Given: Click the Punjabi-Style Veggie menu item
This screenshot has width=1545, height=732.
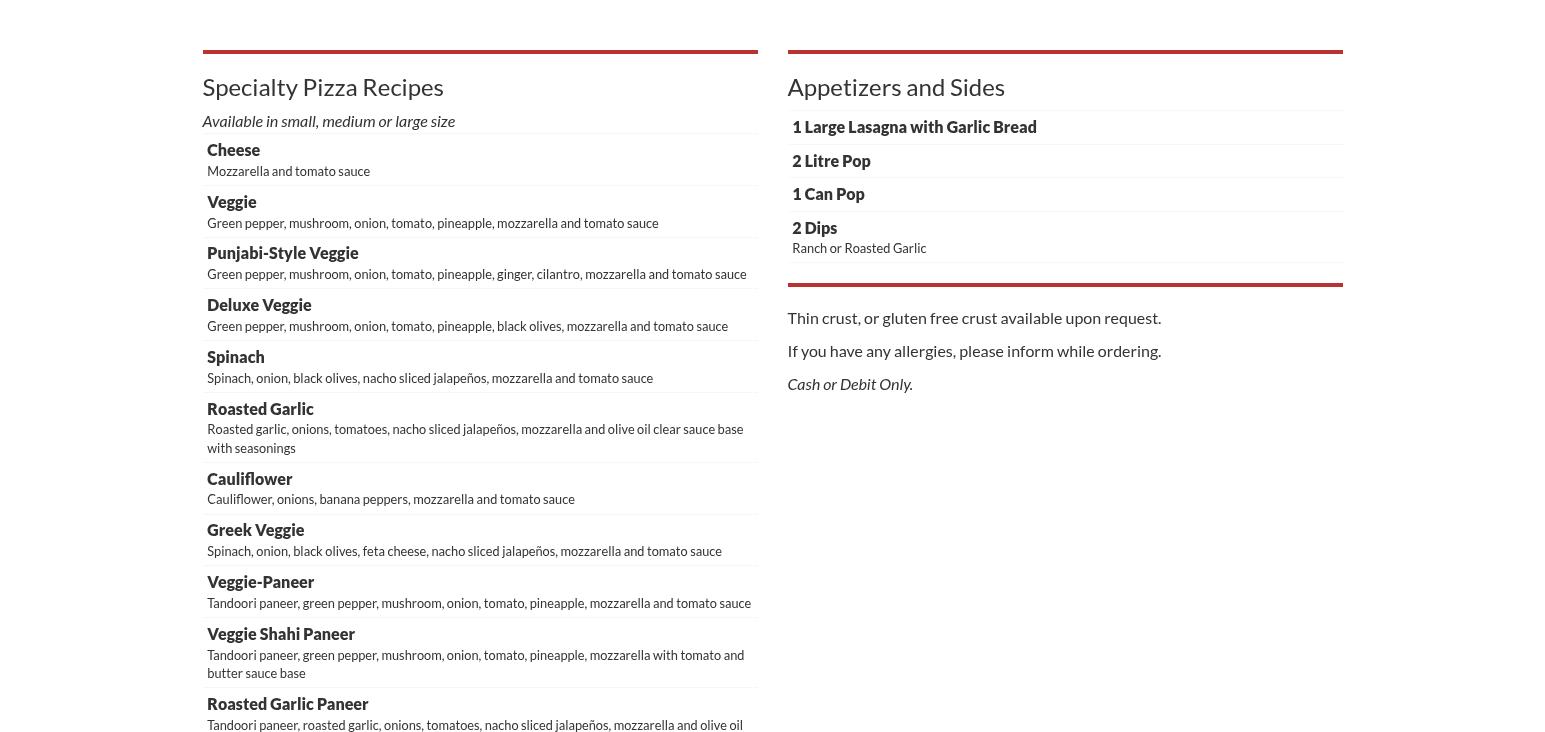Looking at the screenshot, I should click(x=282, y=253).
